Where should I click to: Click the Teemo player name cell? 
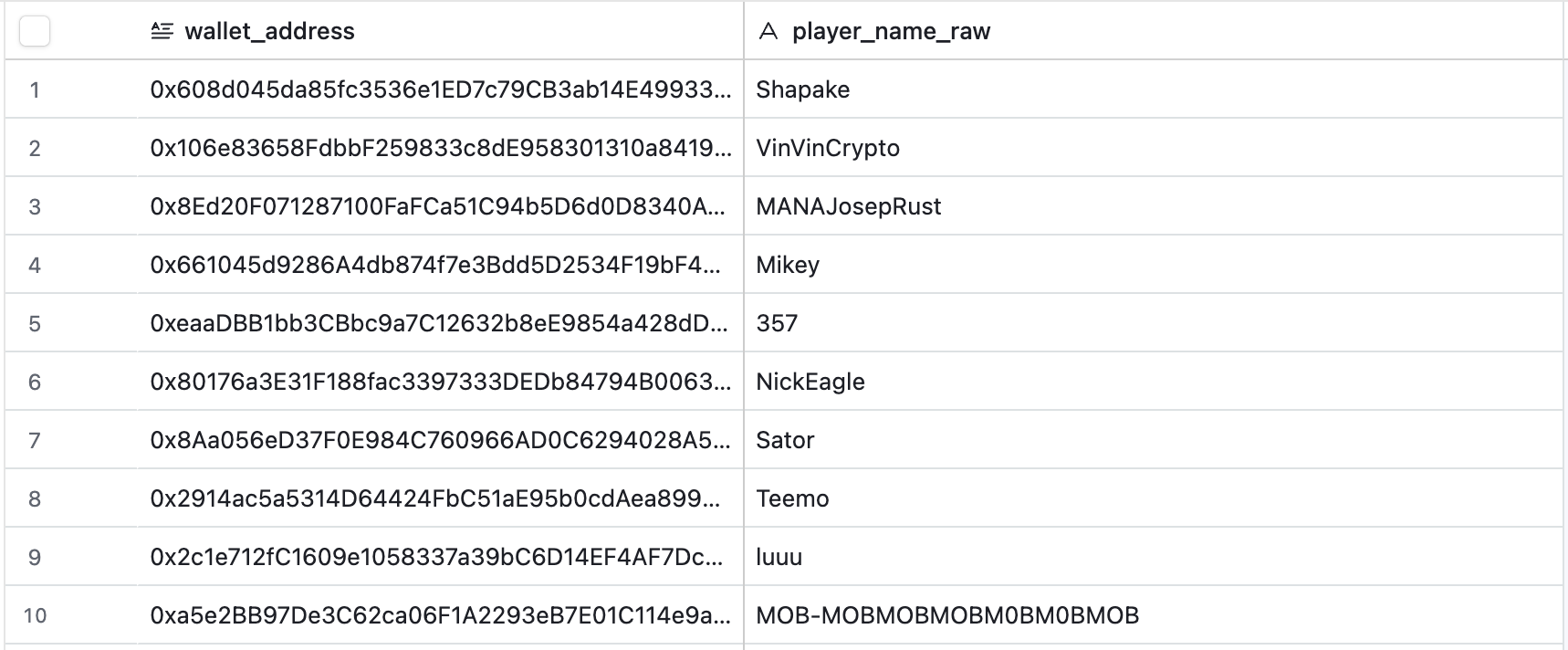(792, 498)
